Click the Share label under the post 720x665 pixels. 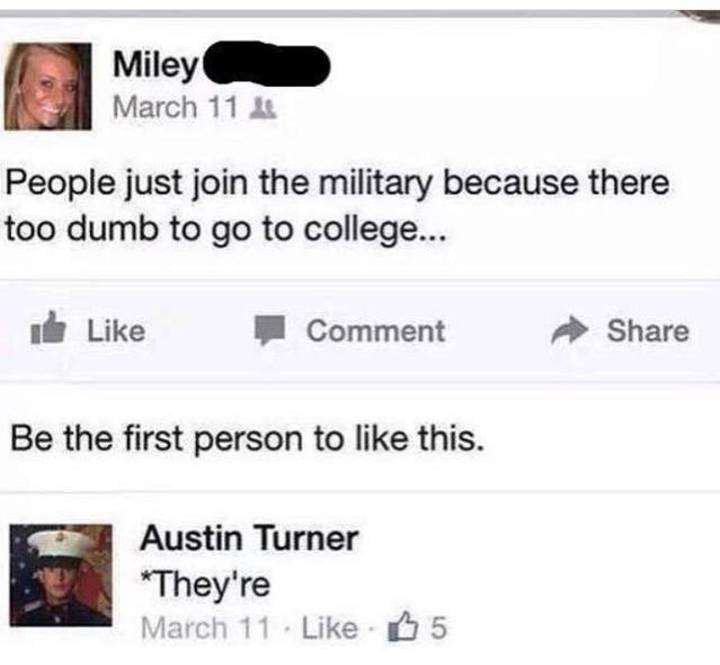(648, 331)
